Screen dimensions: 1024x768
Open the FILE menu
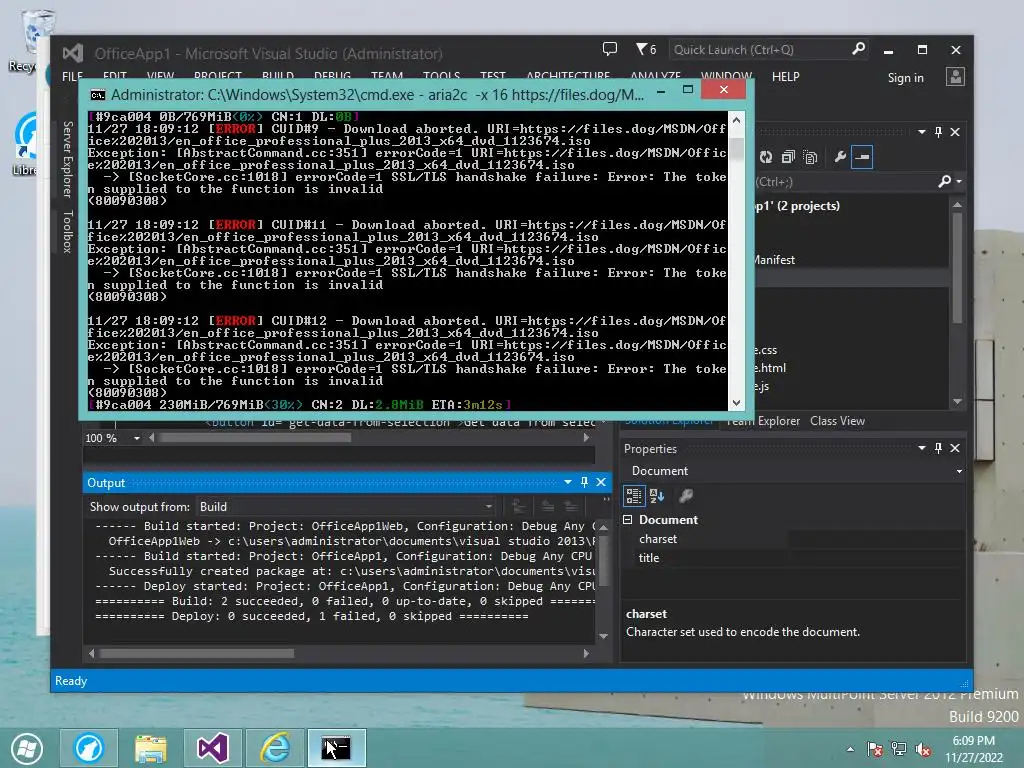pyautogui.click(x=72, y=76)
